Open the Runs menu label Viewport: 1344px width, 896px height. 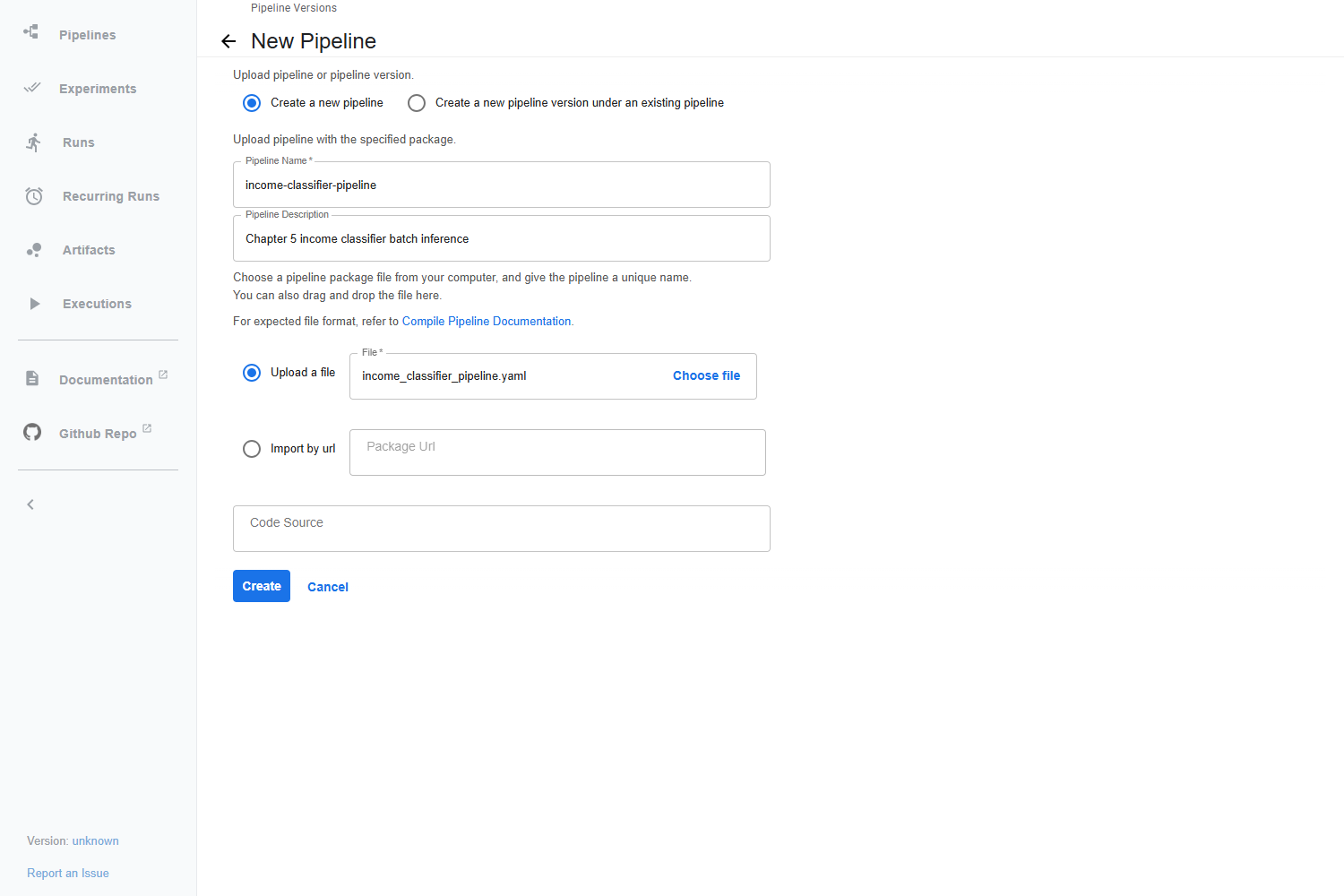point(79,142)
